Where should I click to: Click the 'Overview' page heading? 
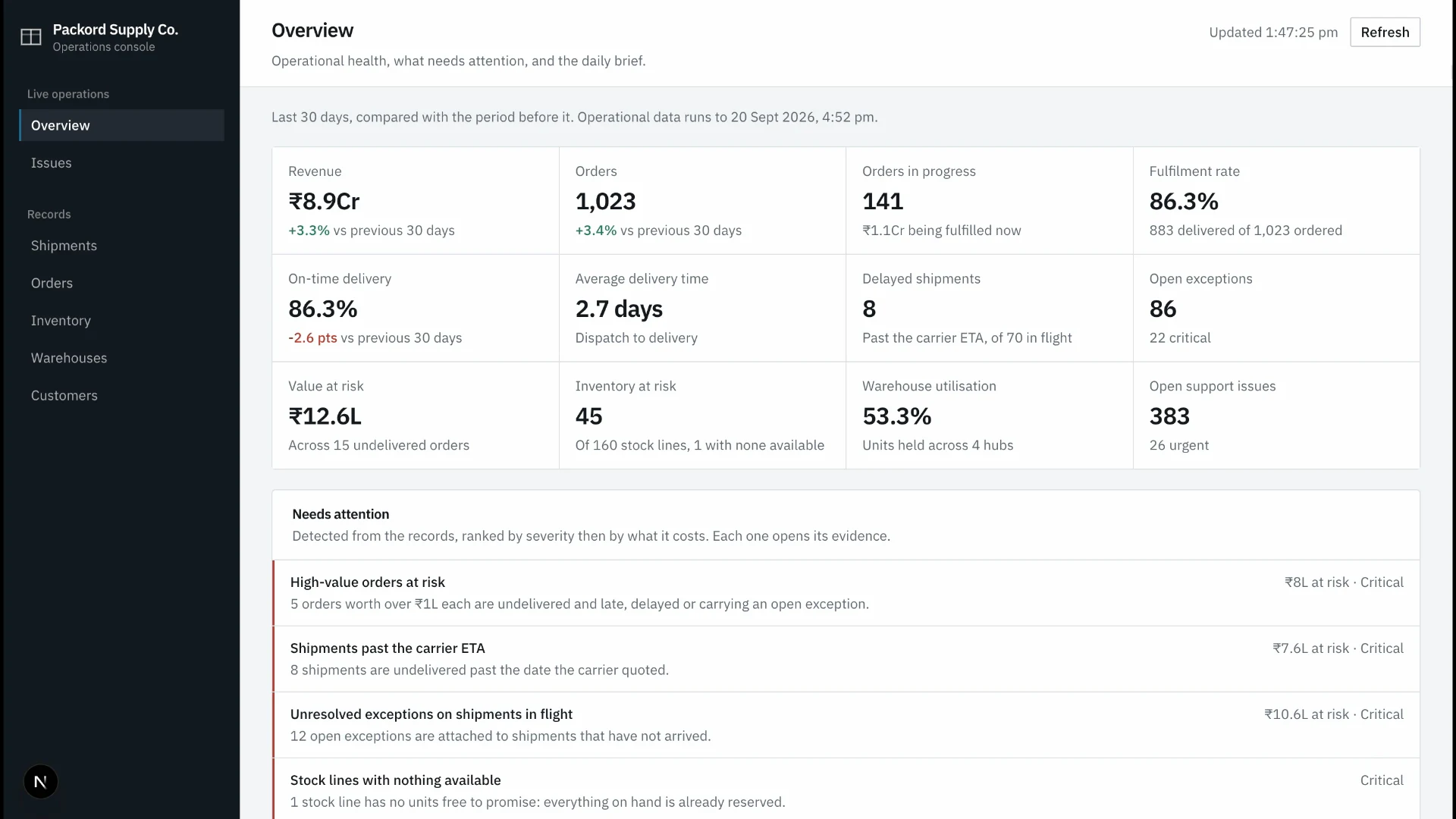click(x=312, y=30)
